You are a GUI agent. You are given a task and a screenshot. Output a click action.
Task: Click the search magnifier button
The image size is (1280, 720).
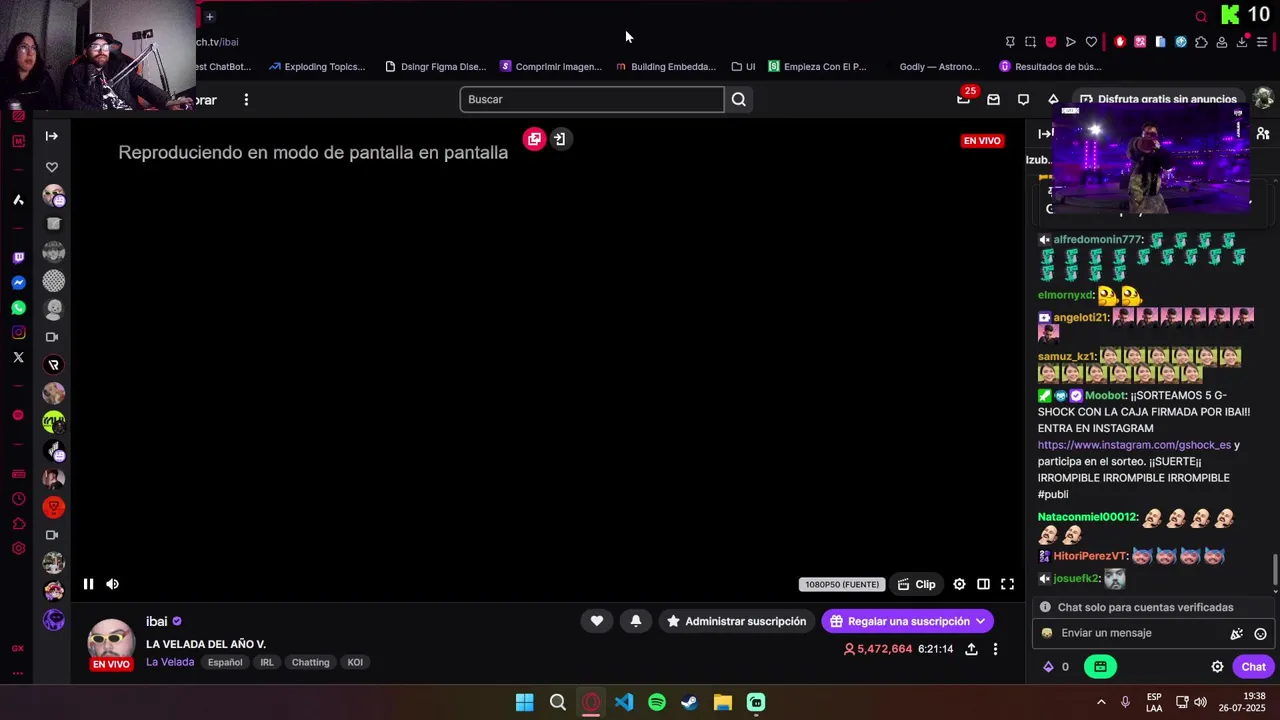click(738, 99)
